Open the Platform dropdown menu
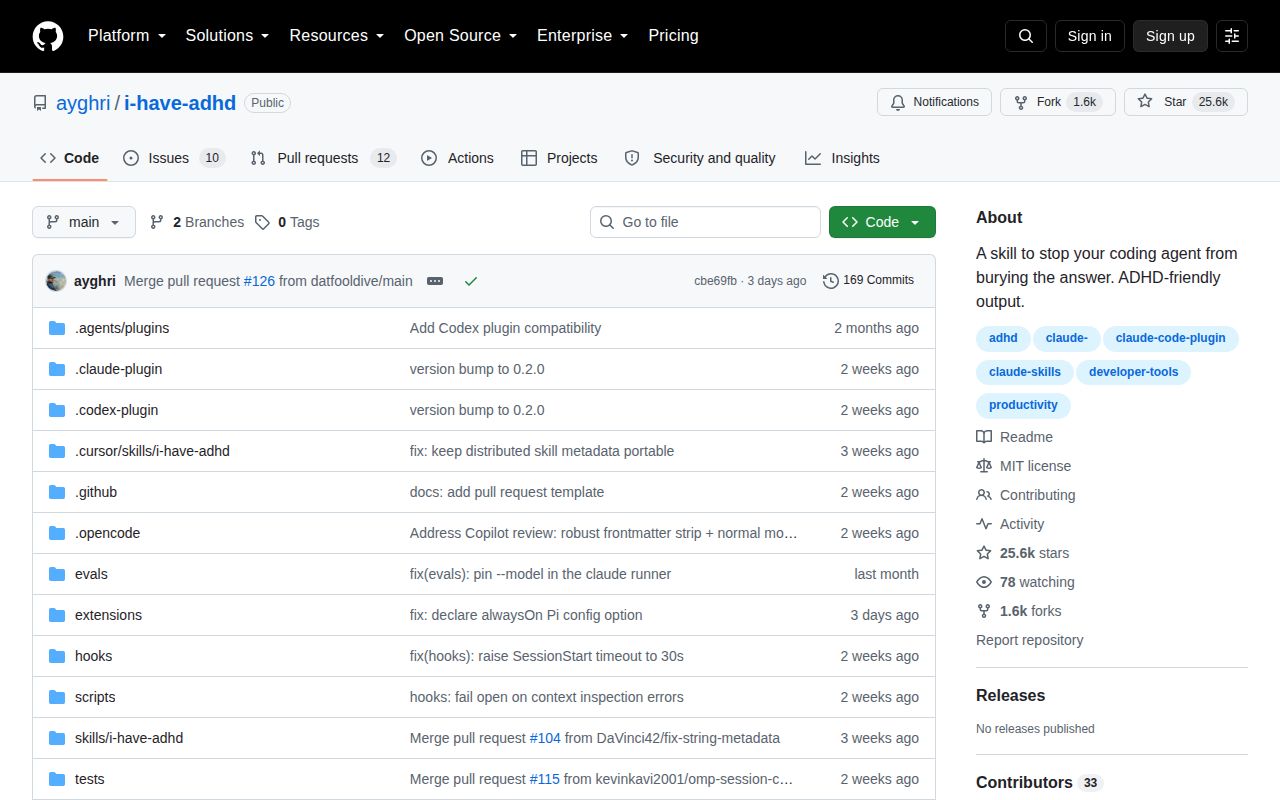This screenshot has height=800, width=1280. point(126,36)
